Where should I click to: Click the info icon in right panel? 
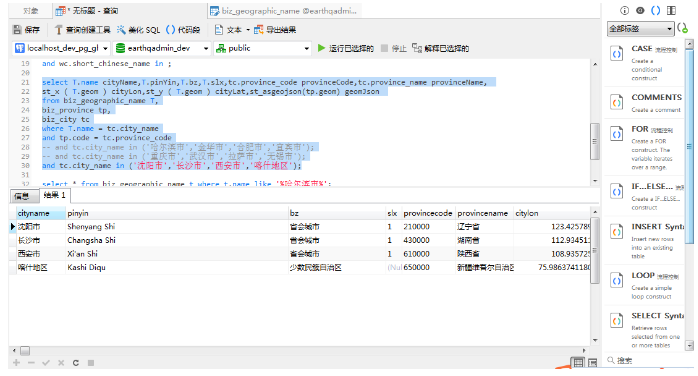625,11
